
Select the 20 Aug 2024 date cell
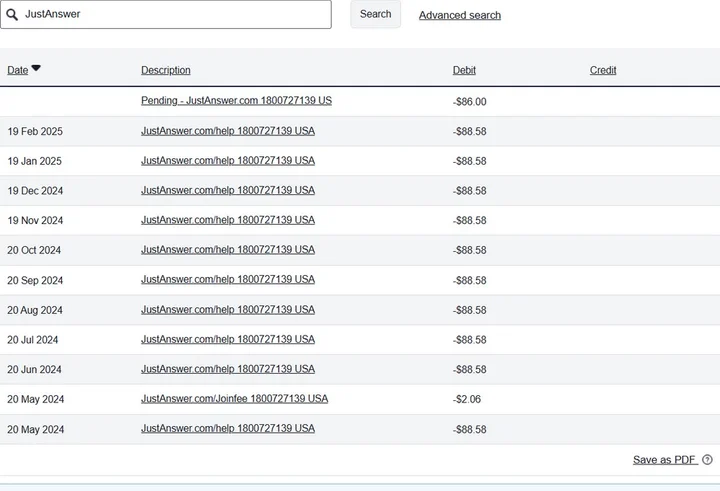[35, 310]
